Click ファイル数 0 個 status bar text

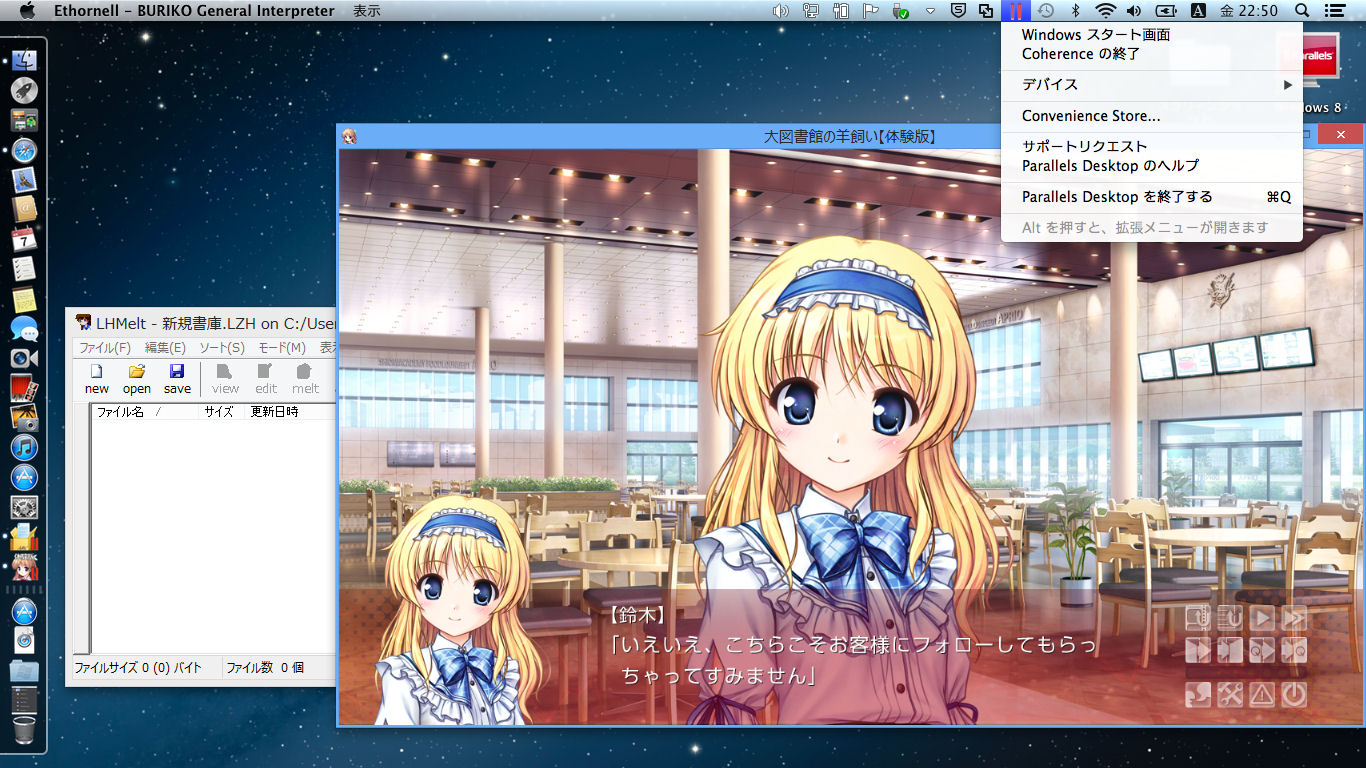[265, 667]
